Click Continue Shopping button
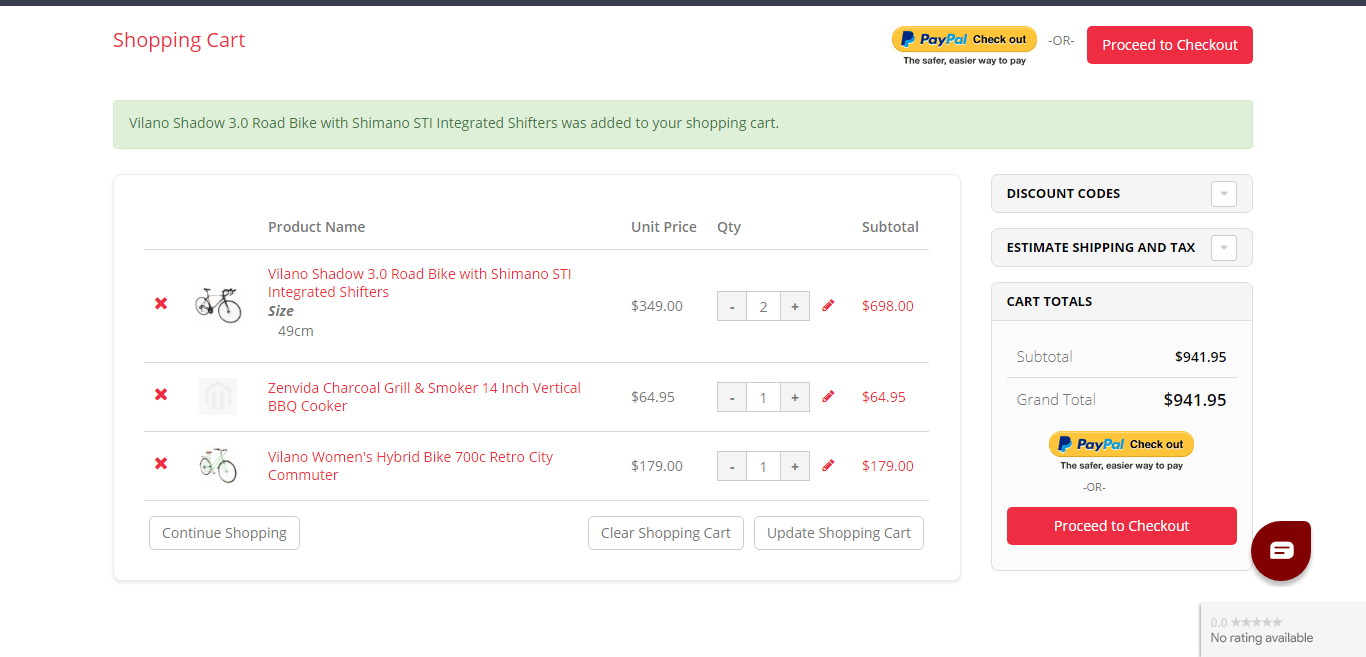The width and height of the screenshot is (1366, 657). coord(224,533)
